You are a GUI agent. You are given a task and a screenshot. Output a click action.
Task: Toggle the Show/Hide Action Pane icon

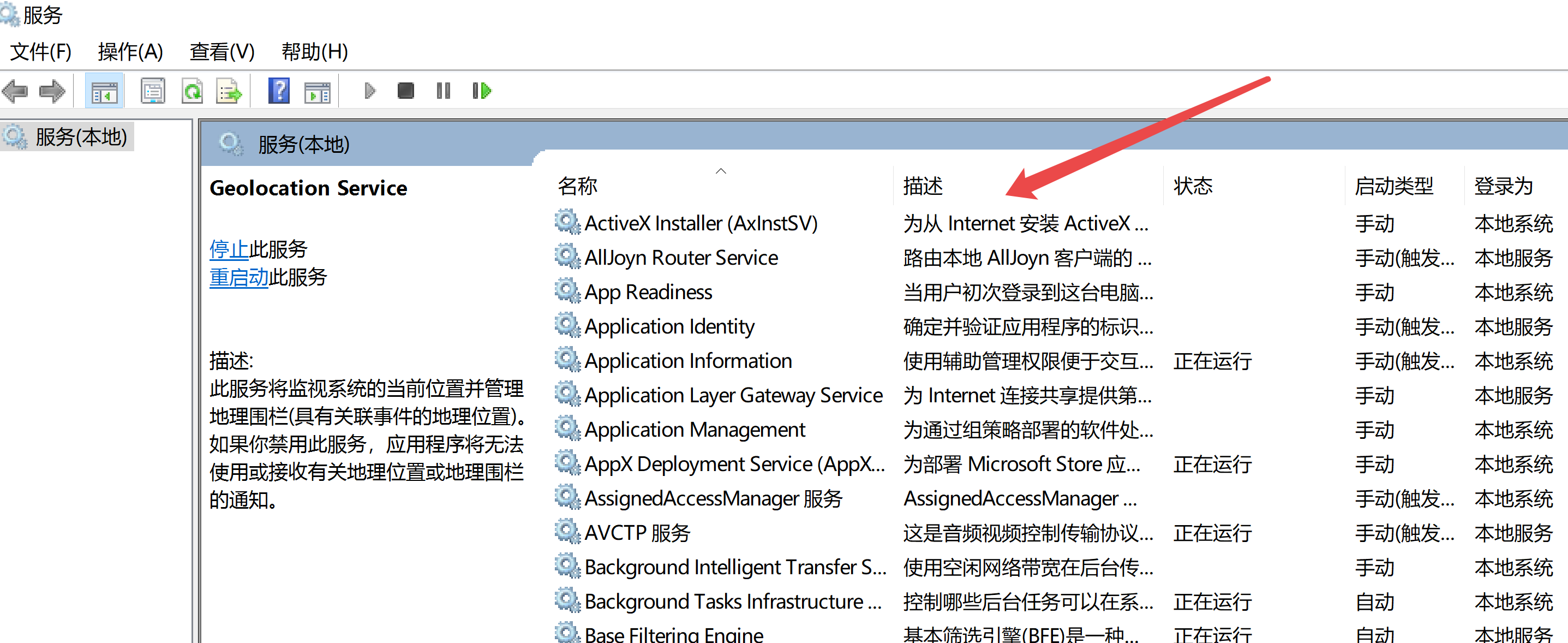[x=317, y=91]
